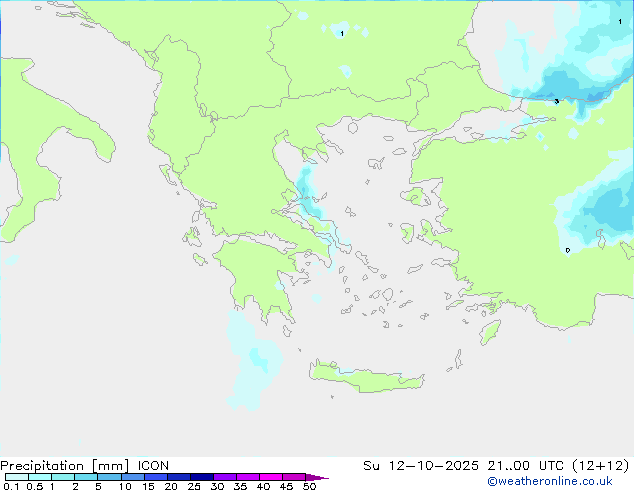Pick the 15–20 mm legend swatch
The image size is (634, 490).
(156, 477)
